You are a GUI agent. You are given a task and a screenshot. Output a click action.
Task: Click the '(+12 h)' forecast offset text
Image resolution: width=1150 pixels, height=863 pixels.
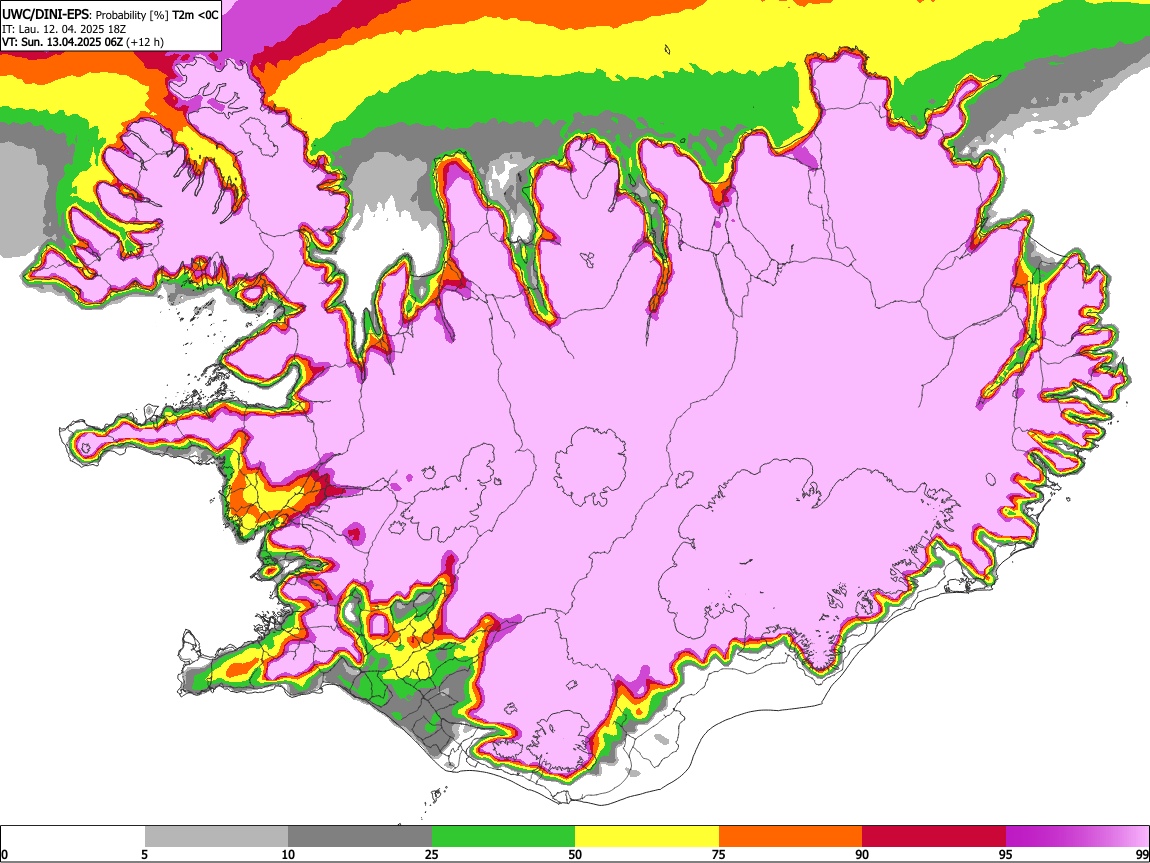pos(145,42)
